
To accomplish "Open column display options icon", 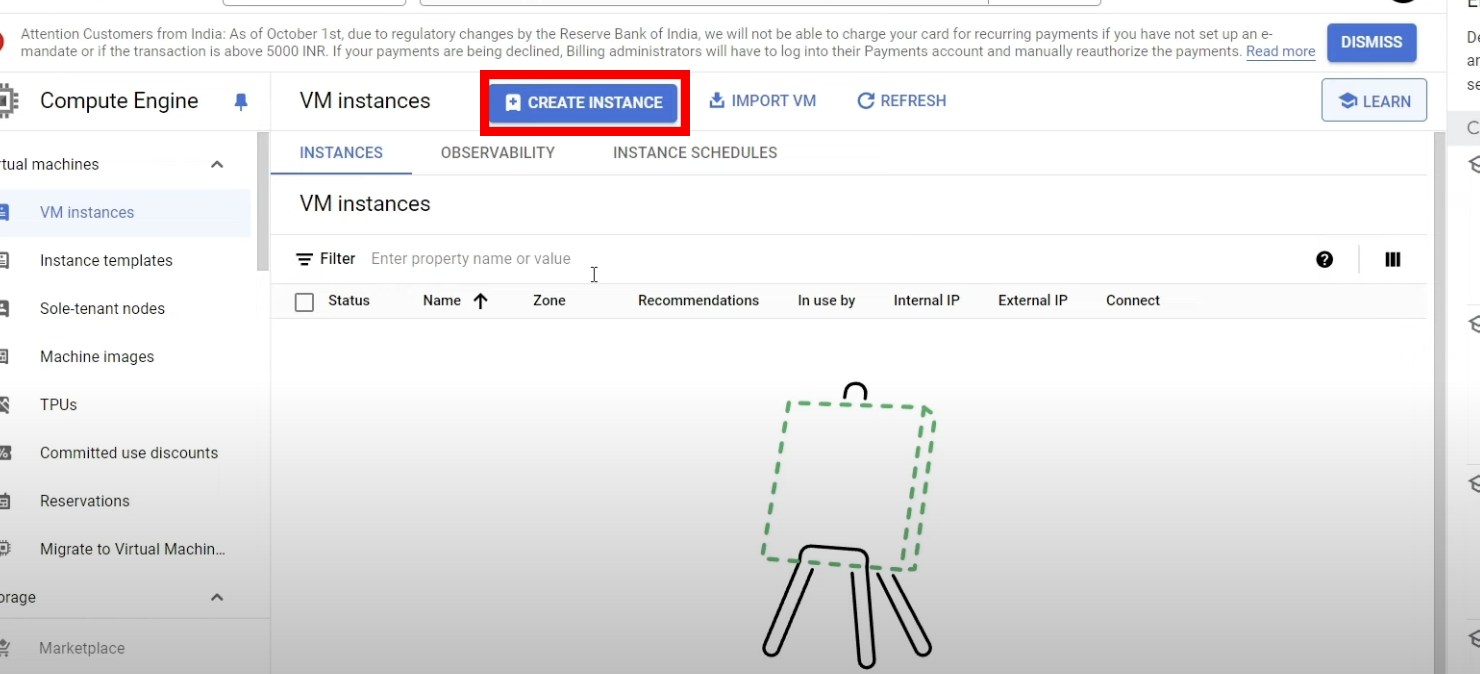I will tap(1392, 260).
